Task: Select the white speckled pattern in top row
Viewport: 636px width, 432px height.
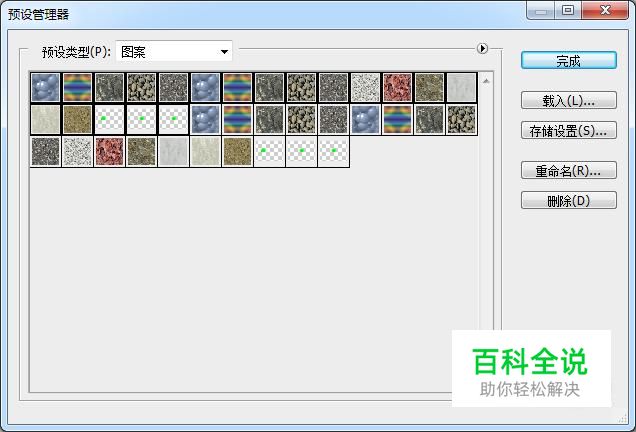Action: click(365, 87)
